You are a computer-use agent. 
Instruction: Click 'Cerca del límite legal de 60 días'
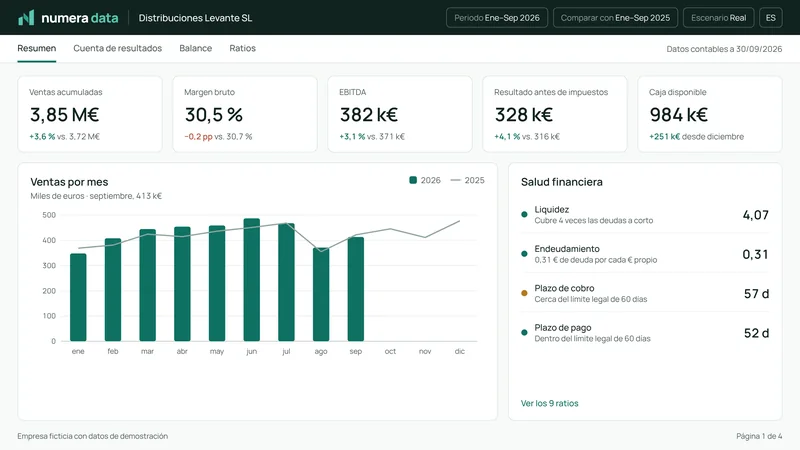[x=591, y=299]
